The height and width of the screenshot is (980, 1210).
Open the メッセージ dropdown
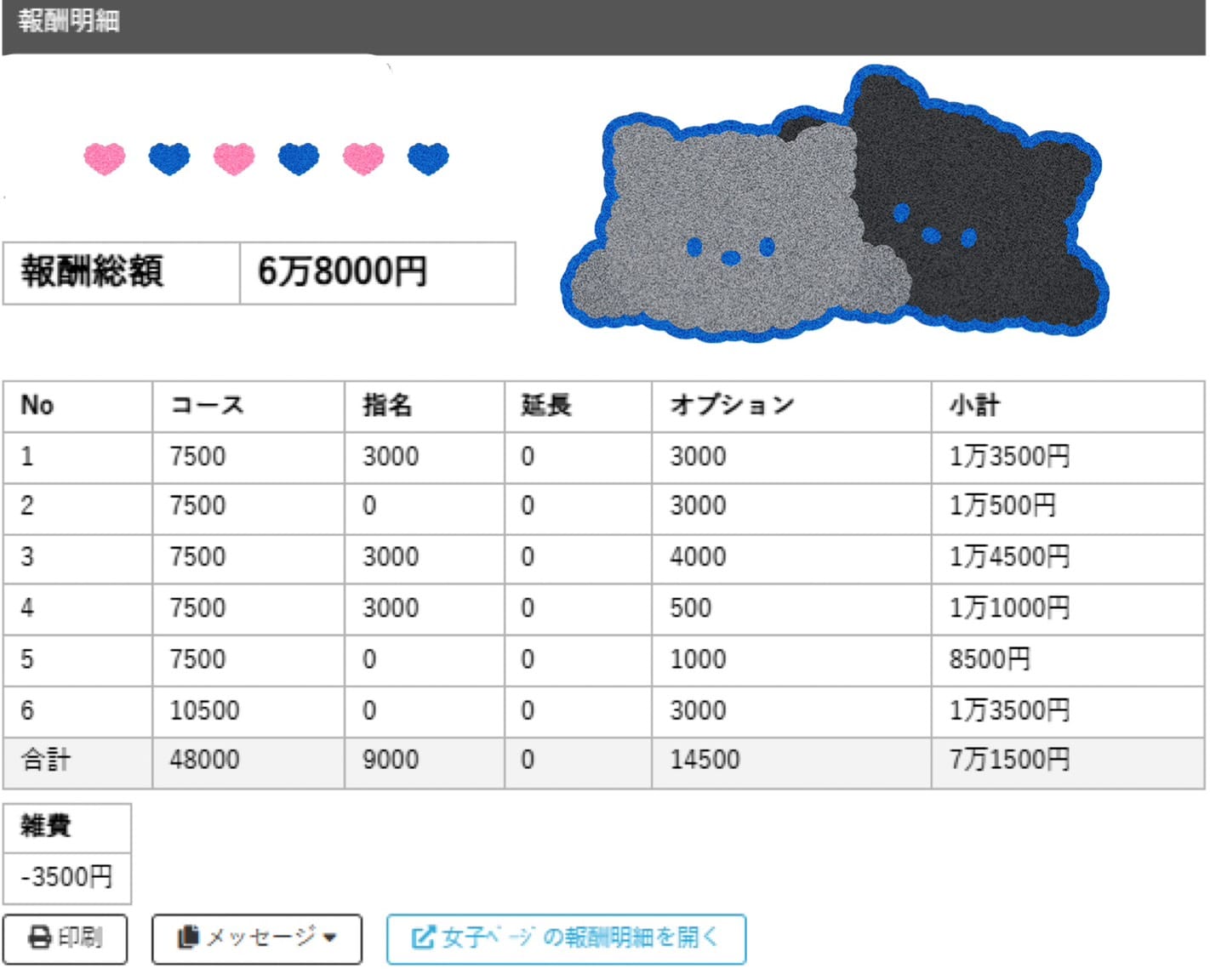tap(257, 938)
